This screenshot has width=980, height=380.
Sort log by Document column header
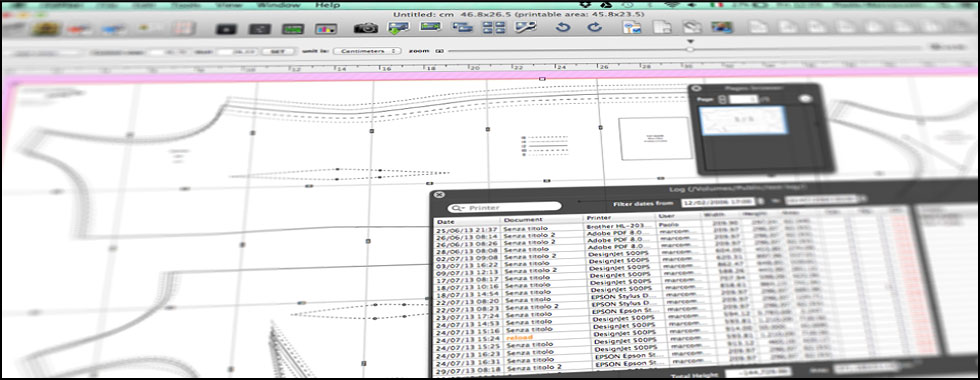pyautogui.click(x=542, y=219)
